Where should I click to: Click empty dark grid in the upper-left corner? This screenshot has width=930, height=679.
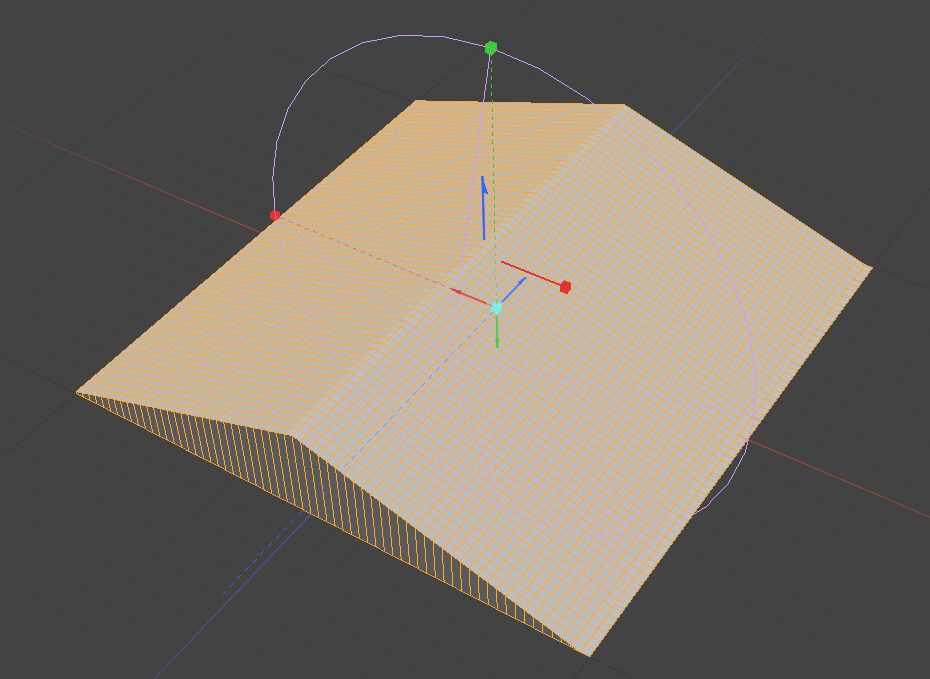[60, 50]
